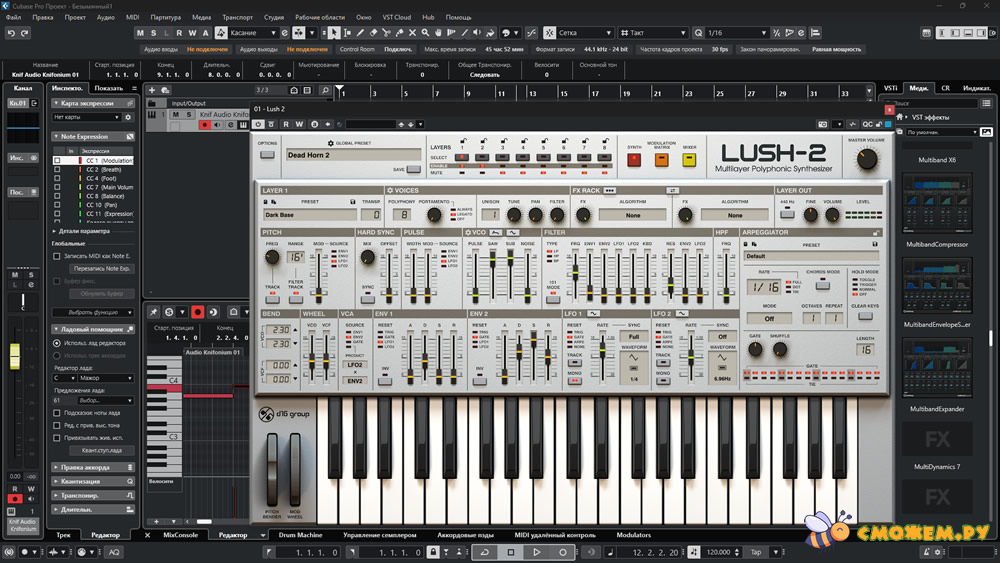The image size is (1000, 563).
Task: Toggle record enable on Knif Audio track
Action: (x=205, y=124)
